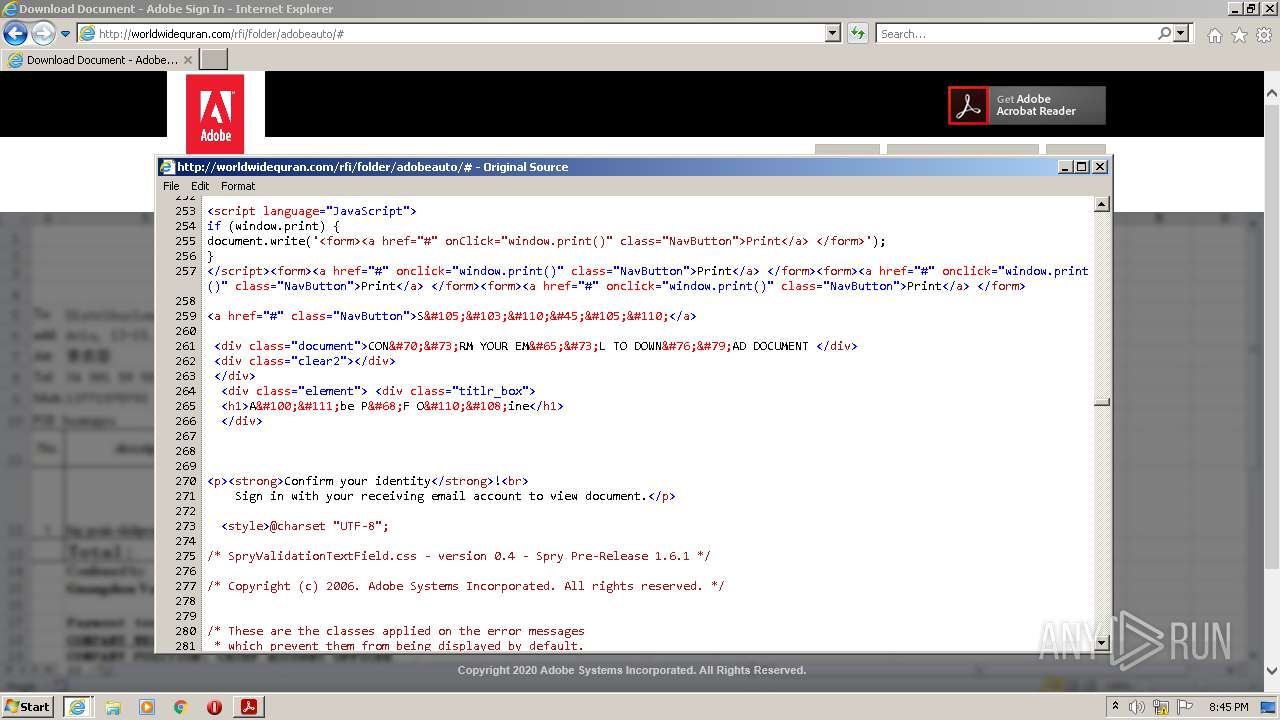Image resolution: width=1280 pixels, height=720 pixels.
Task: Click the volume speaker tray icon
Action: (x=1137, y=707)
